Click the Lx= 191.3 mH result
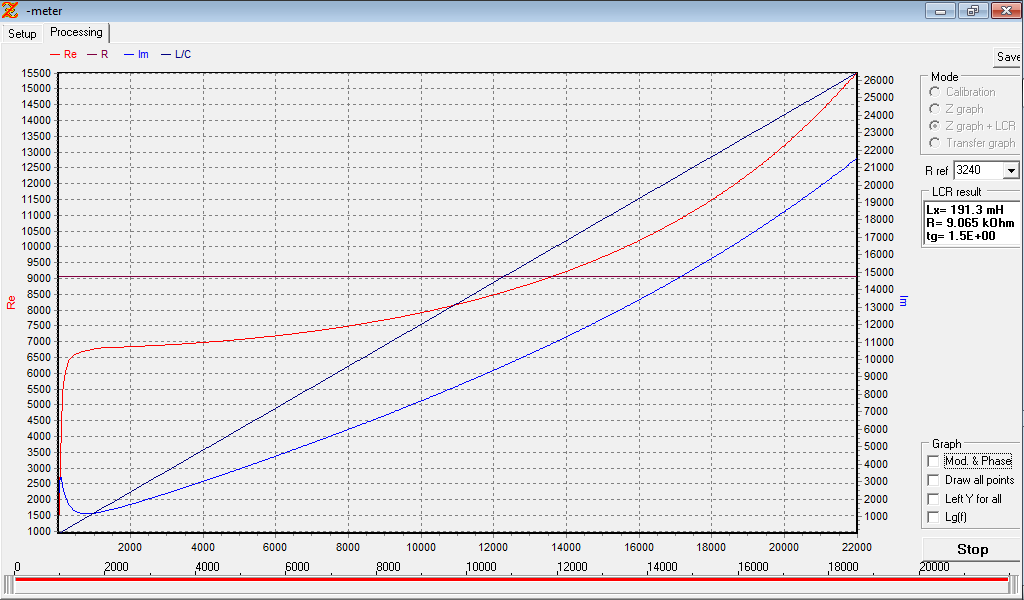The height and width of the screenshot is (600, 1024). click(965, 210)
